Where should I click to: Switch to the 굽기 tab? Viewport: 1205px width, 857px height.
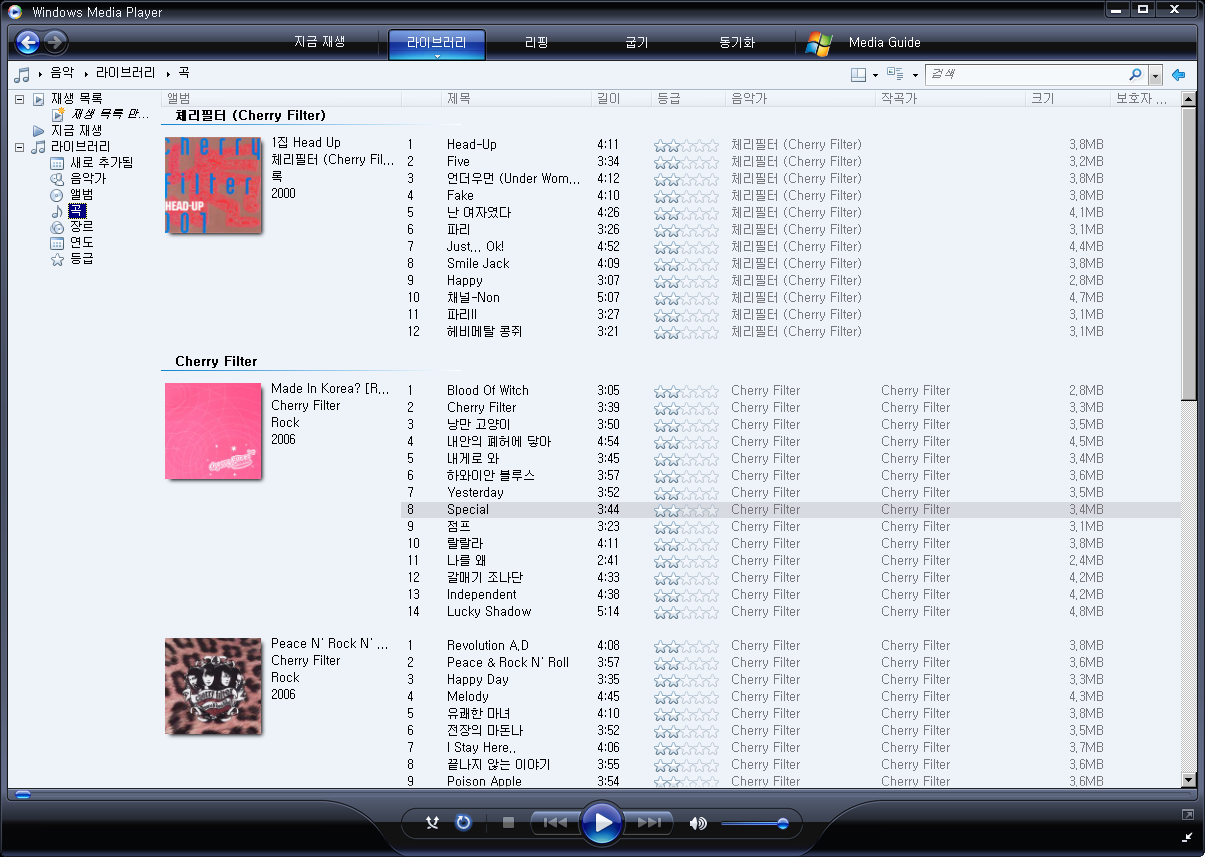pyautogui.click(x=636, y=43)
